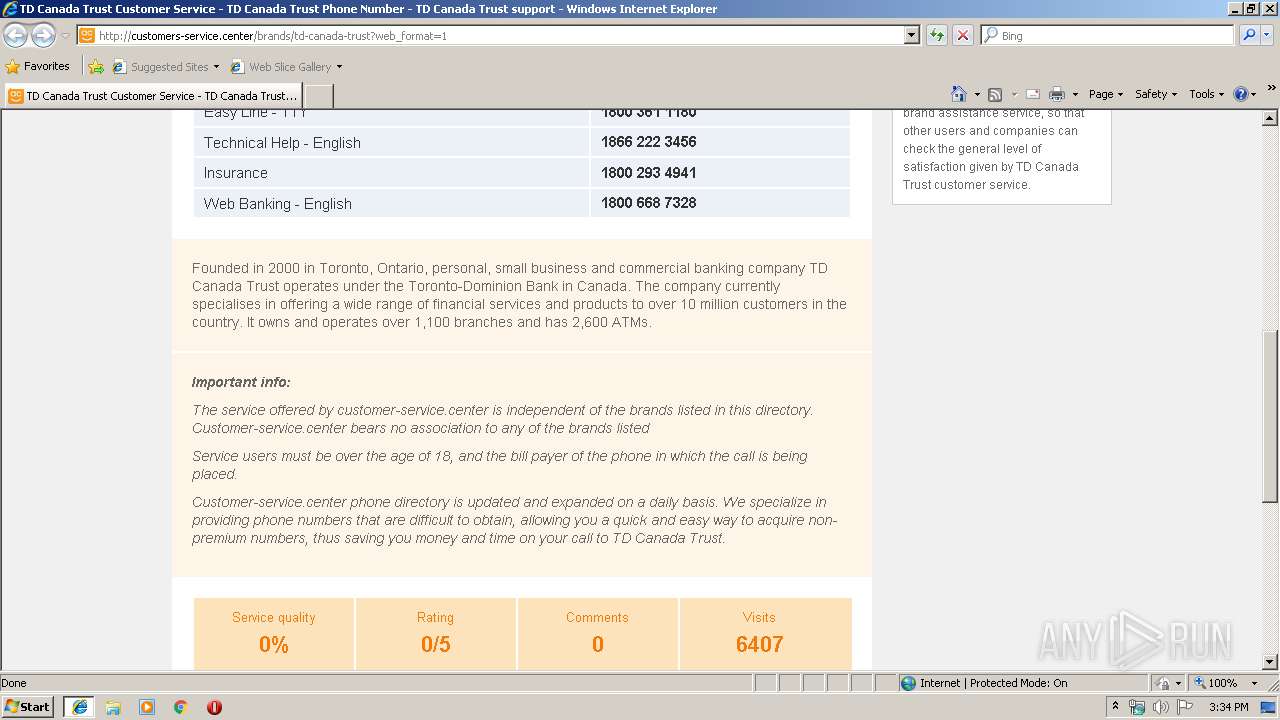Click the Home icon in command bar
Image resolution: width=1280 pixels, height=720 pixels.
pos(959,94)
